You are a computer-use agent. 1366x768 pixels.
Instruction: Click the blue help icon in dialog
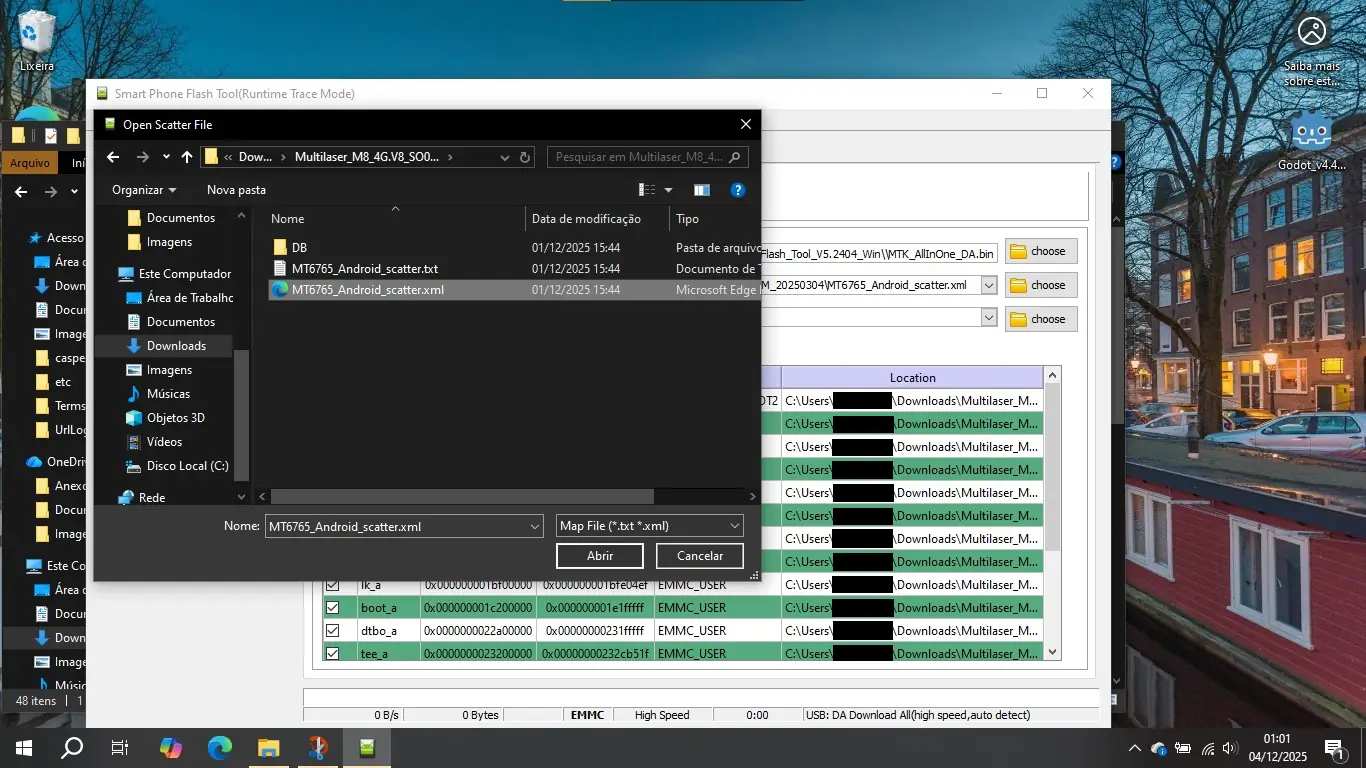point(737,190)
